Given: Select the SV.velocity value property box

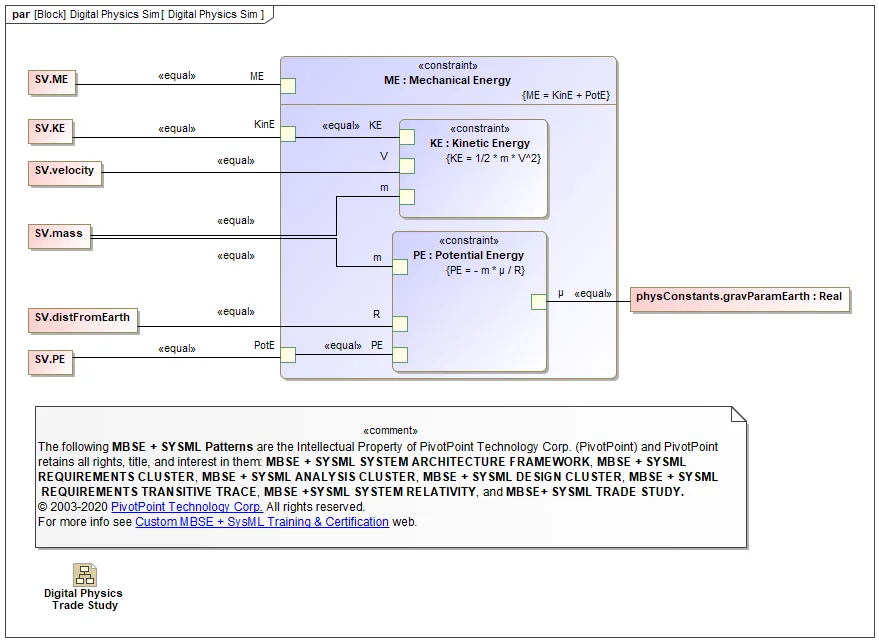Looking at the screenshot, I should tap(64, 173).
